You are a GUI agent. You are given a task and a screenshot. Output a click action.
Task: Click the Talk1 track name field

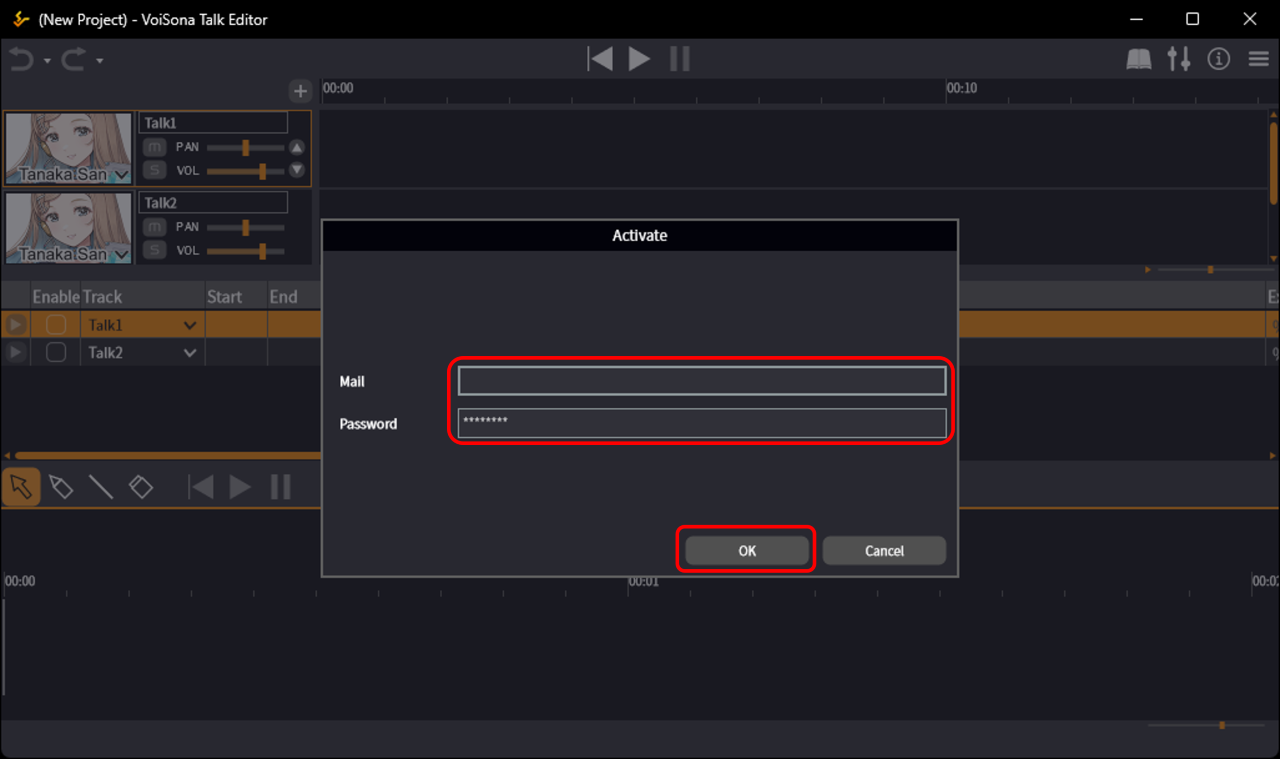(213, 123)
